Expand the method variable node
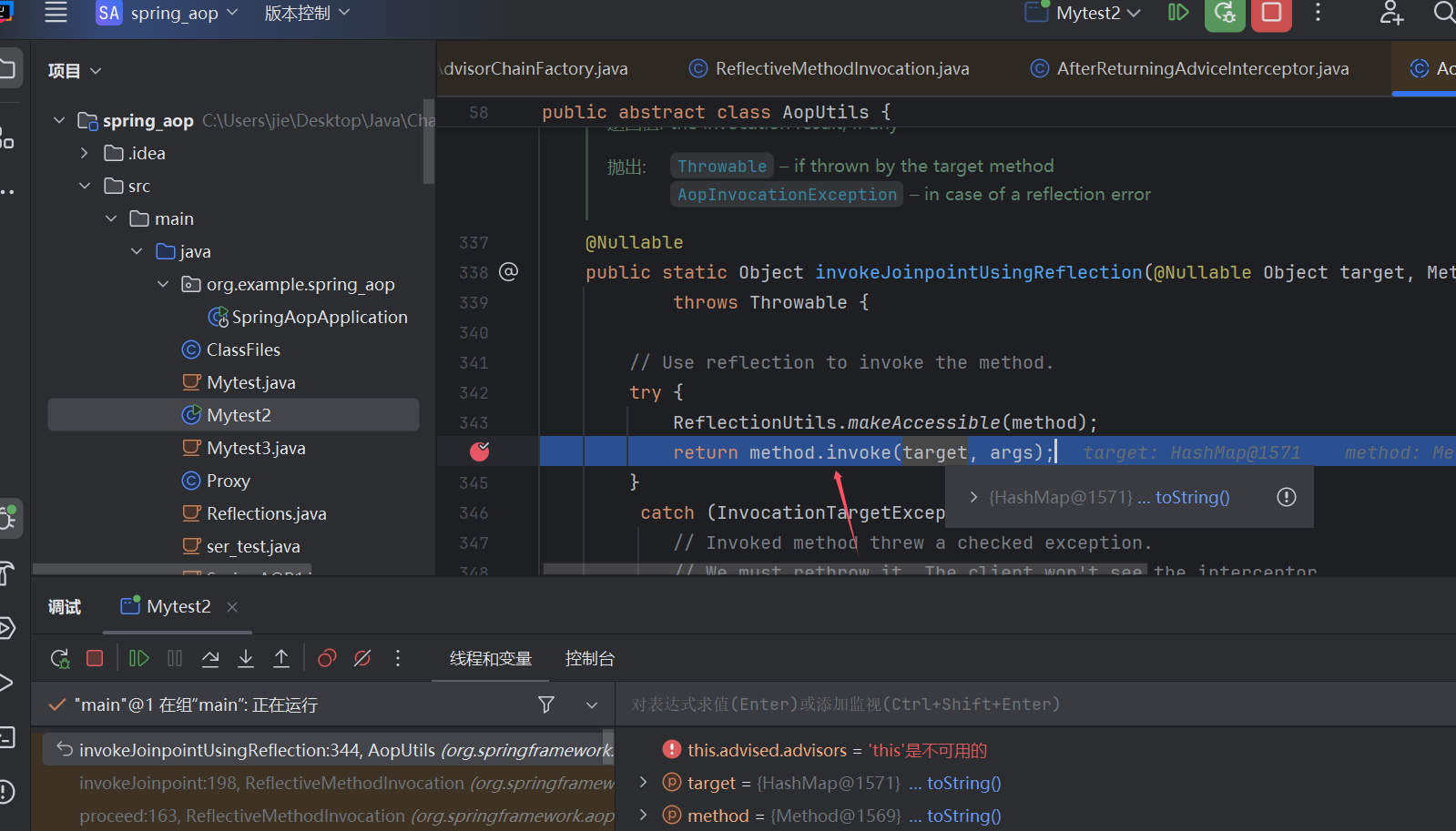This screenshot has width=1456, height=831. tap(644, 816)
